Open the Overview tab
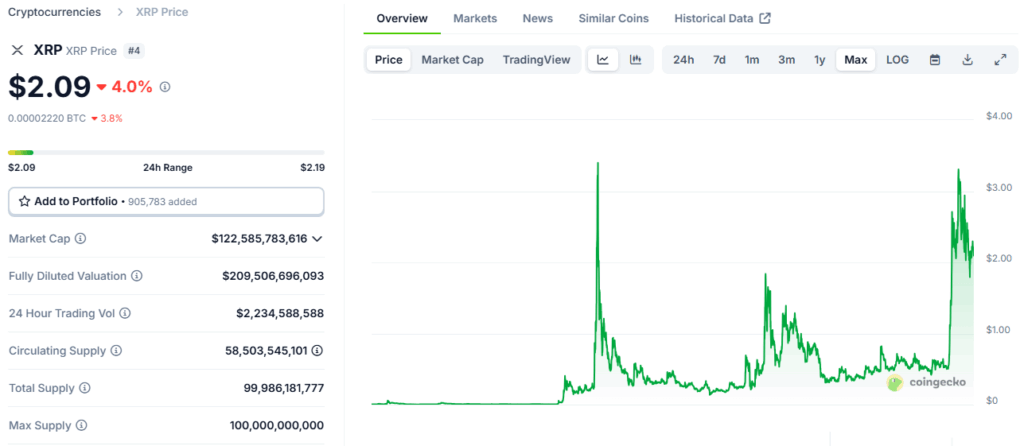Image resolution: width=1024 pixels, height=446 pixels. click(402, 18)
